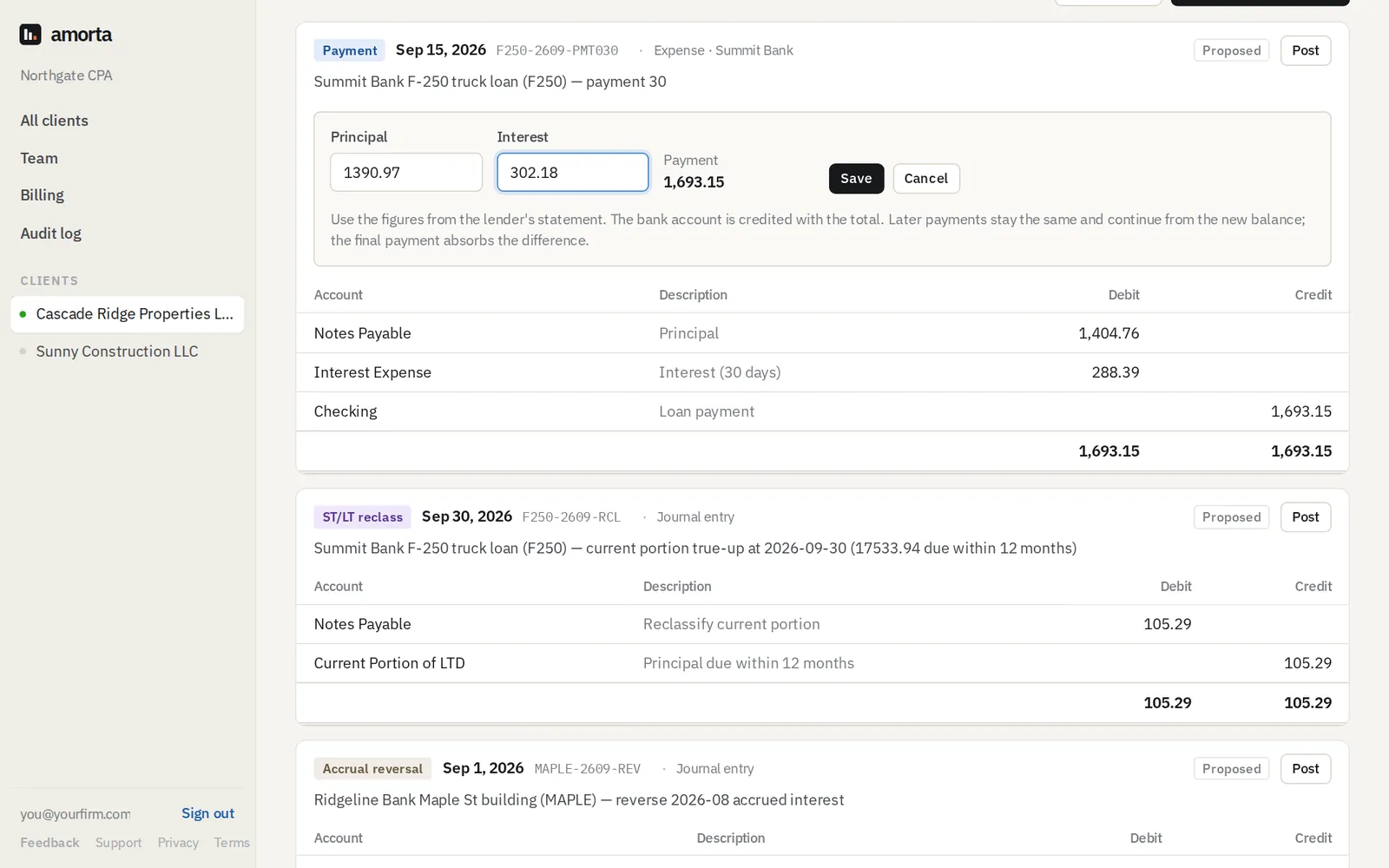Viewport: 1389px width, 868px height.
Task: Cancel the payment edit
Action: pos(926,179)
